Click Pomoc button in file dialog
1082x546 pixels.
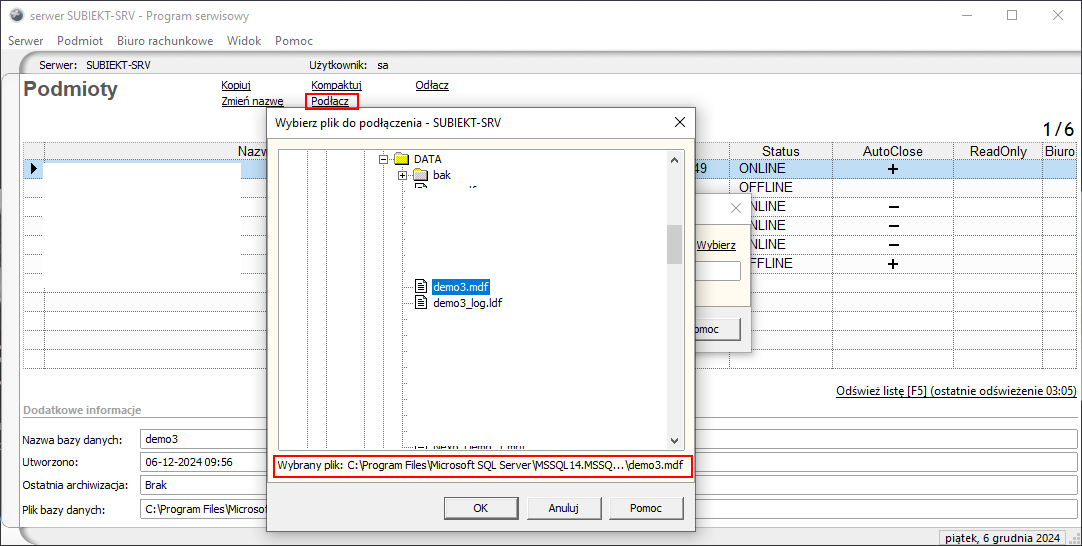tap(646, 508)
